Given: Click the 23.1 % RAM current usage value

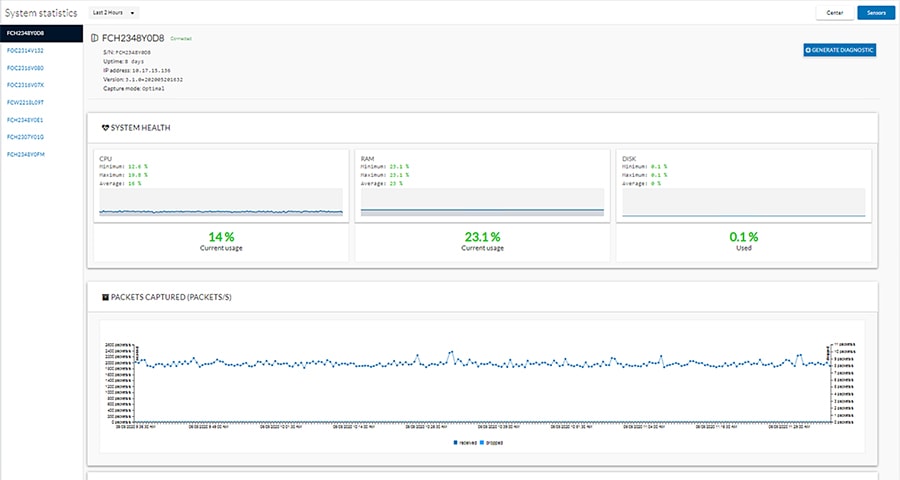Looking at the screenshot, I should [x=482, y=237].
